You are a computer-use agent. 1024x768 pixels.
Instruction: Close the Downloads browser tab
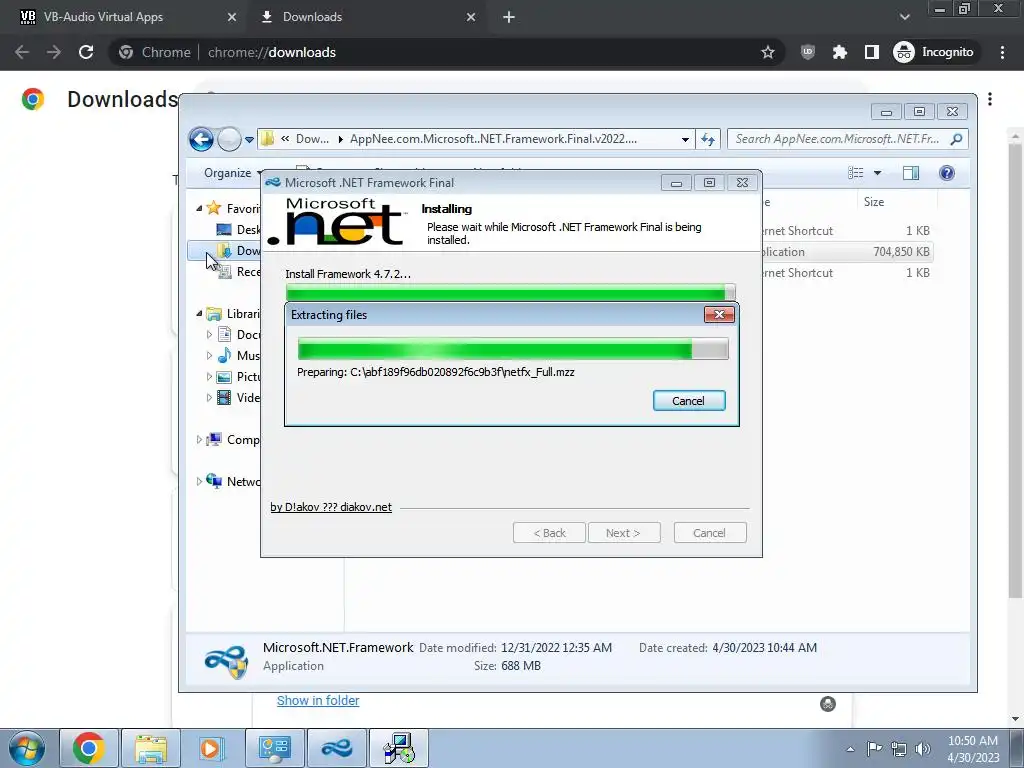tap(471, 17)
